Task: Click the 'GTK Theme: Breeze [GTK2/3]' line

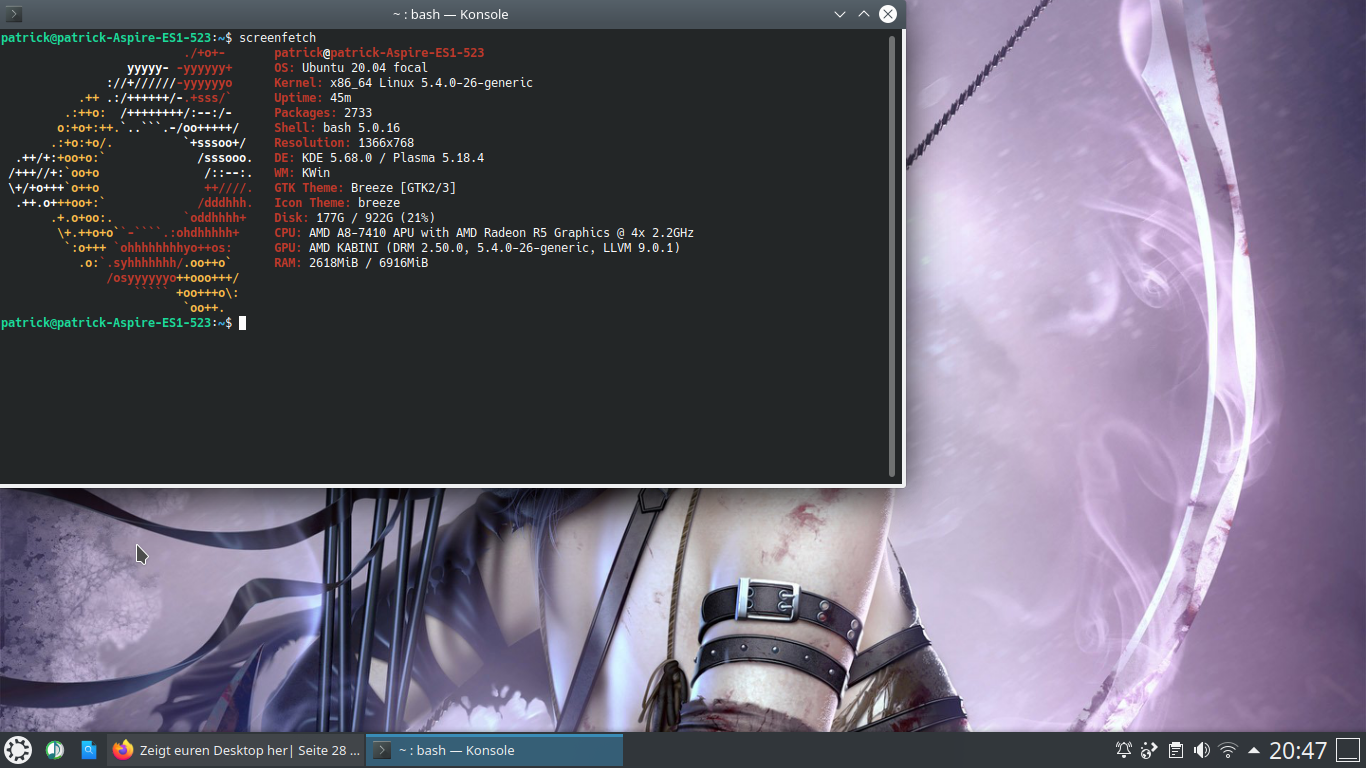Action: (x=365, y=188)
